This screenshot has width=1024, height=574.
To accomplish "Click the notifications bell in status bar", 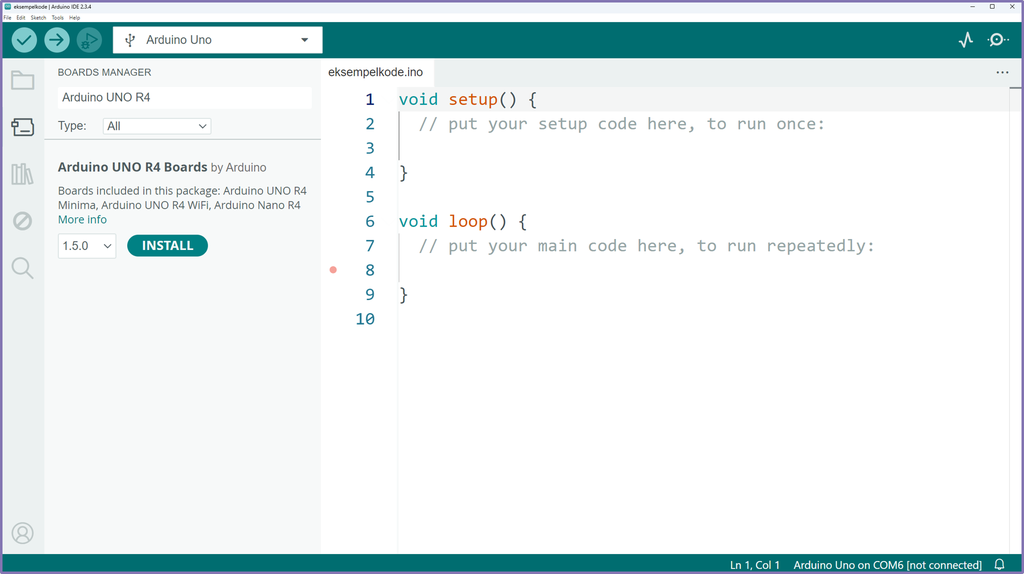I will [999, 565].
